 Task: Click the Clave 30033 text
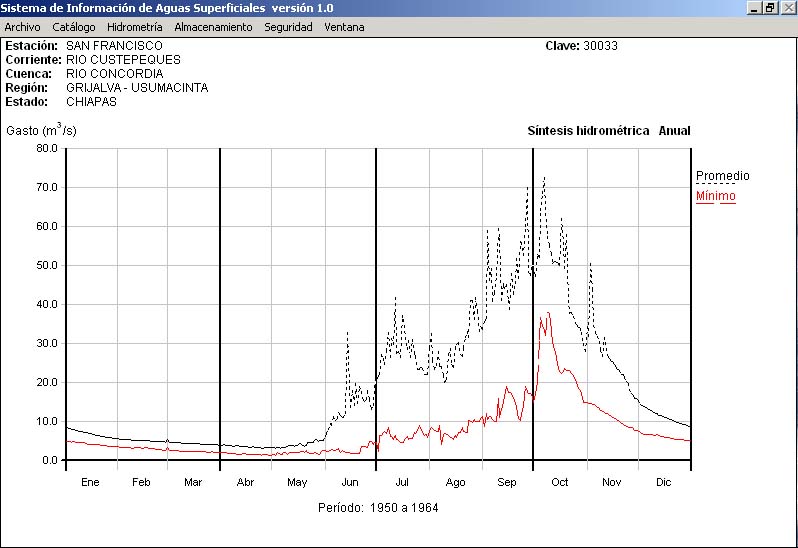click(582, 46)
